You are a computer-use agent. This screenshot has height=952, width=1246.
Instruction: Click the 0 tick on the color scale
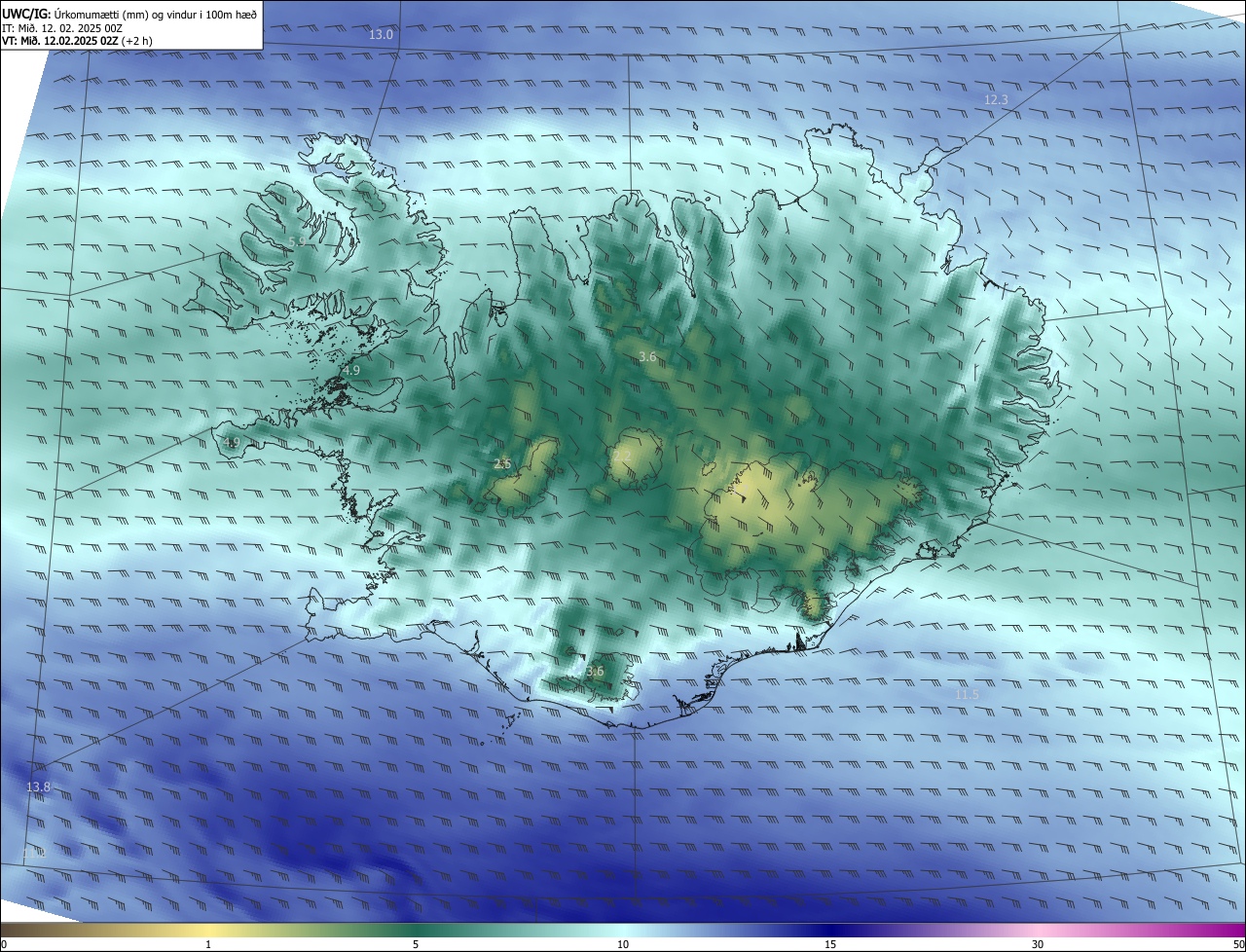tap(4, 944)
